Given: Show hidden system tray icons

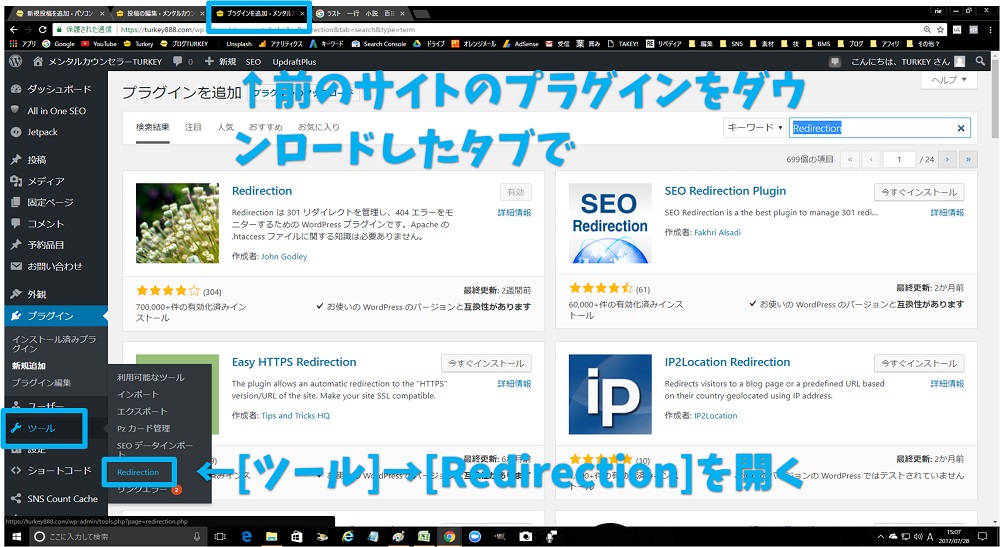Looking at the screenshot, I should [x=881, y=537].
